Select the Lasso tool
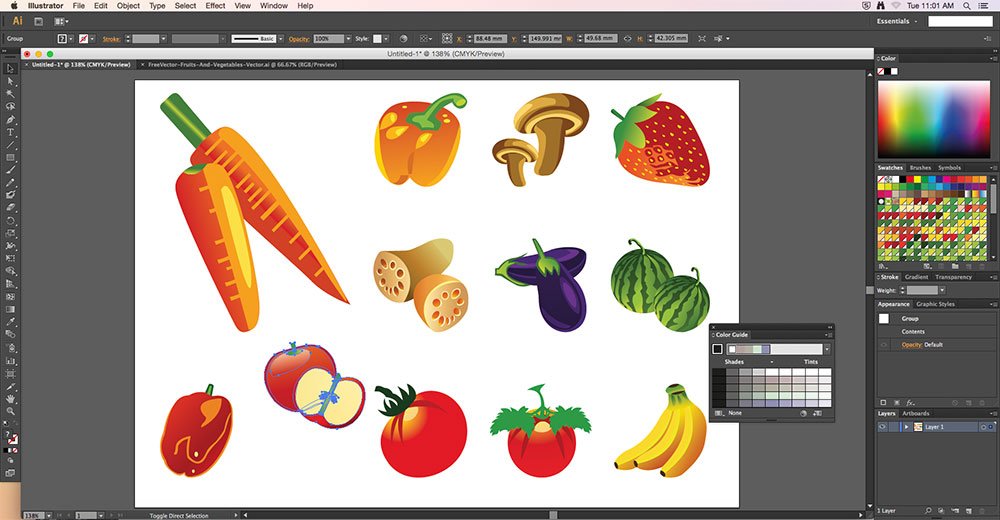Viewport: 1000px width, 520px height. pyautogui.click(x=10, y=107)
